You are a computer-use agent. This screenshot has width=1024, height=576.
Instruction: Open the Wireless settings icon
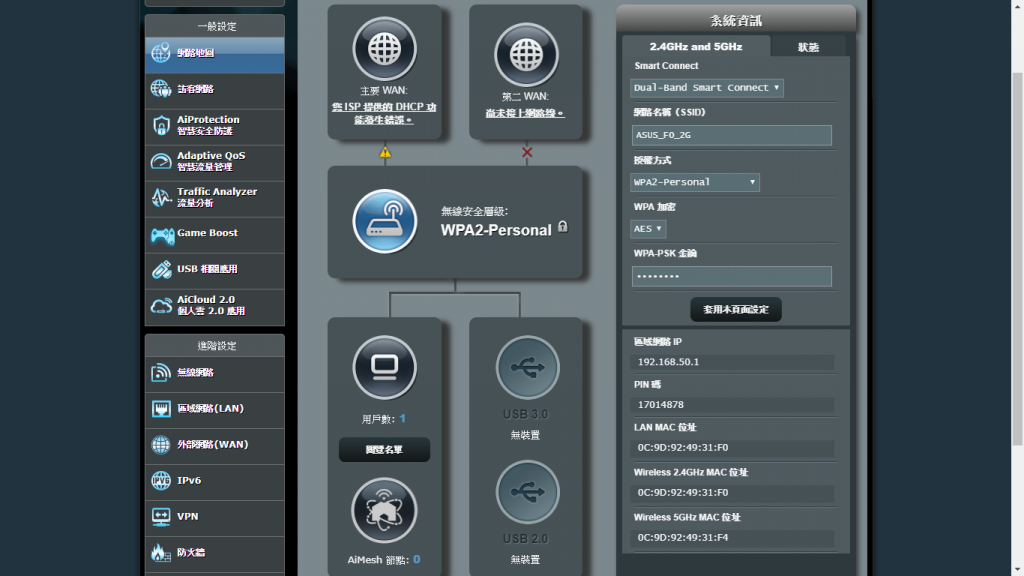tap(161, 372)
